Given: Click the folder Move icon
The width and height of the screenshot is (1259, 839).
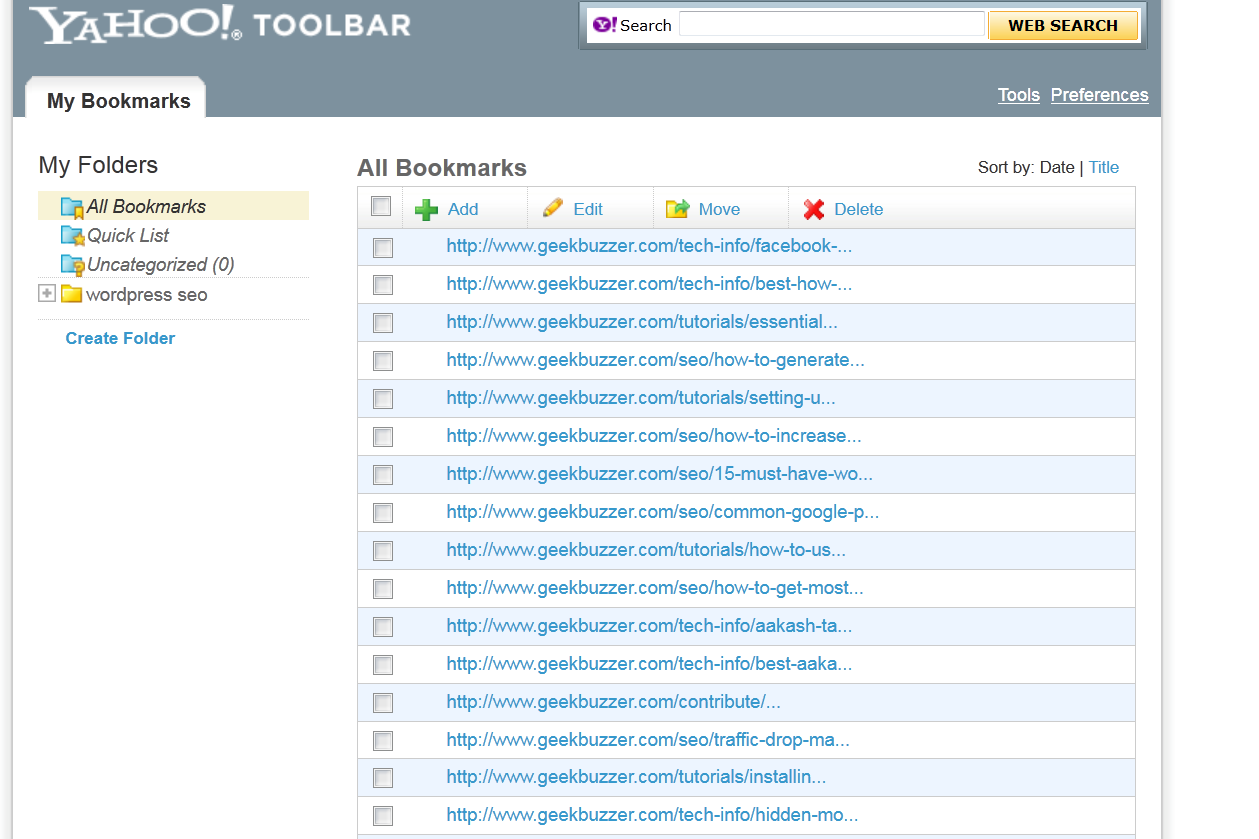Looking at the screenshot, I should coord(678,208).
